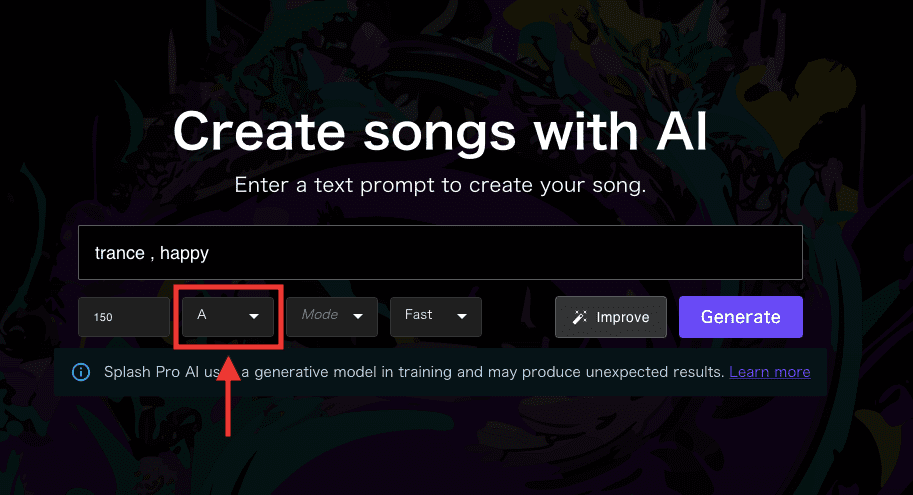Viewport: 913px width, 495px height.
Task: Click the Generate button
Action: [x=741, y=317]
